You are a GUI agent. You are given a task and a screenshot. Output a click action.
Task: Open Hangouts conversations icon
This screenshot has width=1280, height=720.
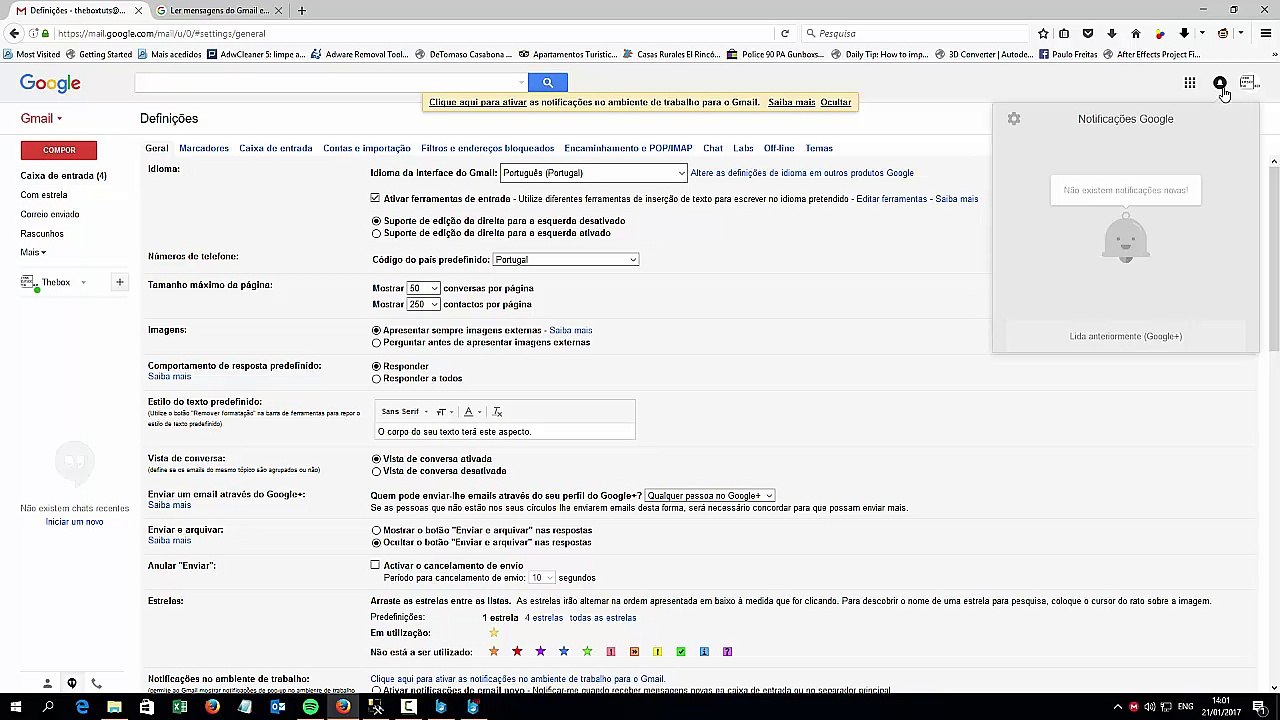[72, 684]
